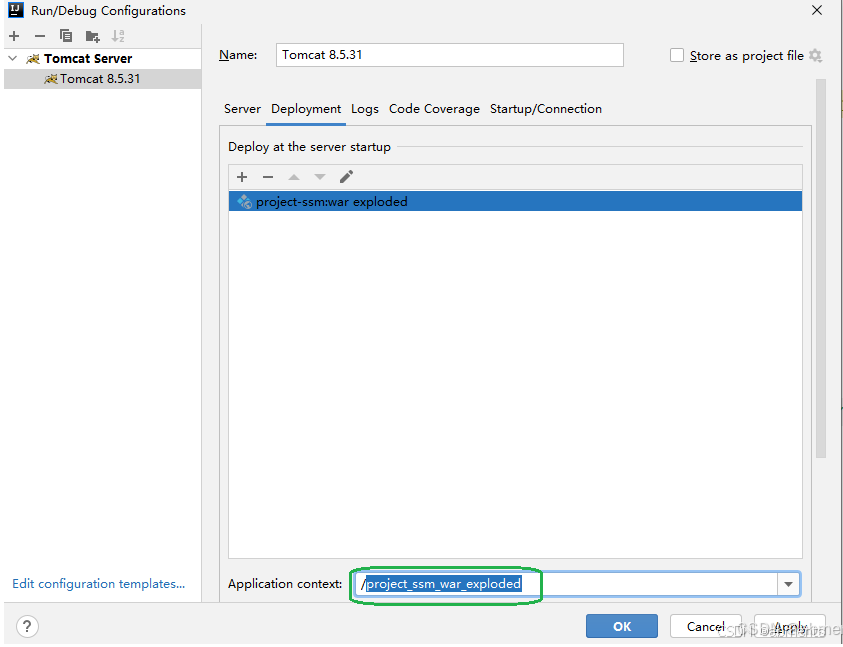Move configuration into new folder icon
The width and height of the screenshot is (843, 647).
pyautogui.click(x=92, y=36)
